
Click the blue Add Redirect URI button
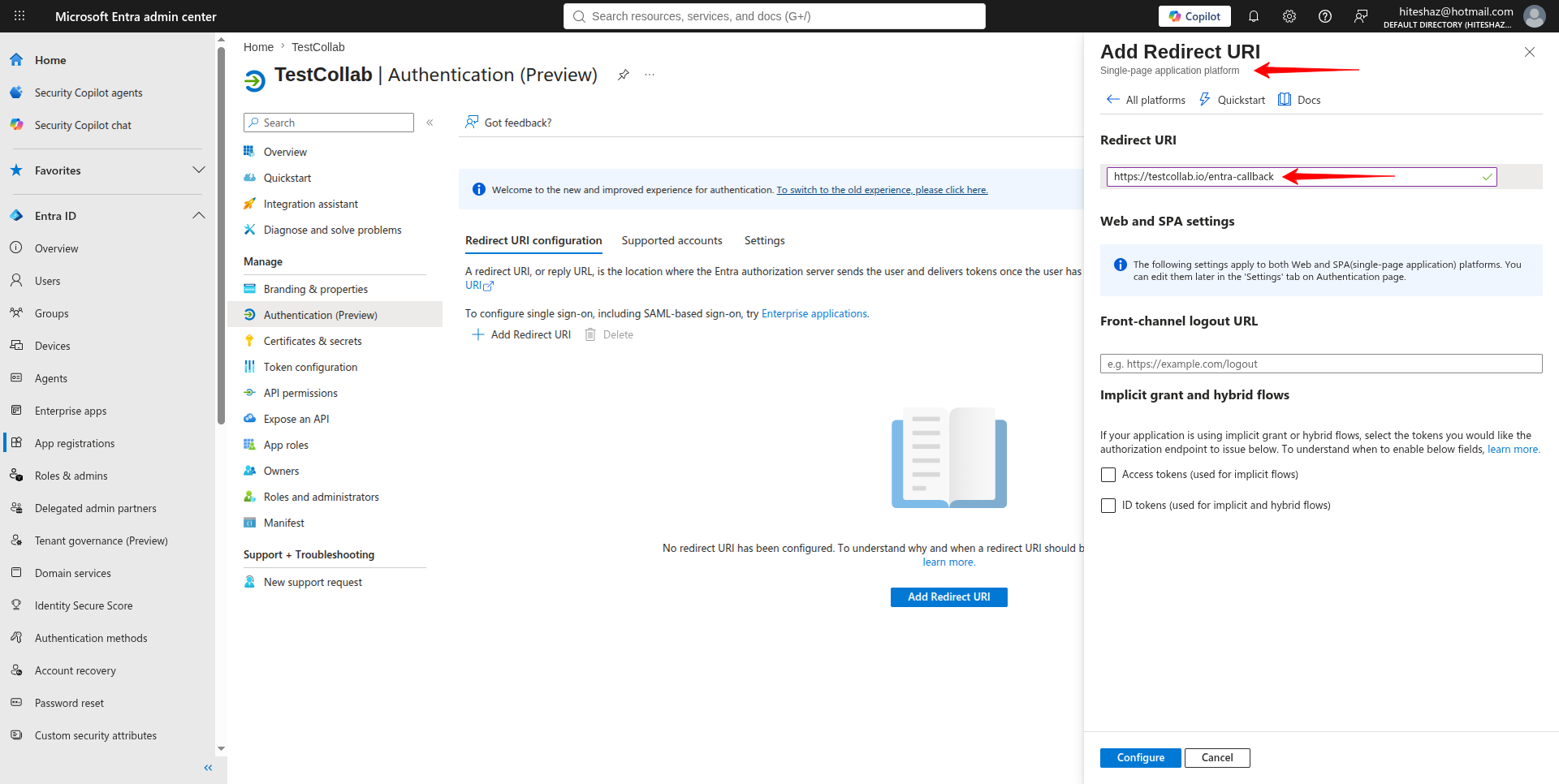coord(949,597)
